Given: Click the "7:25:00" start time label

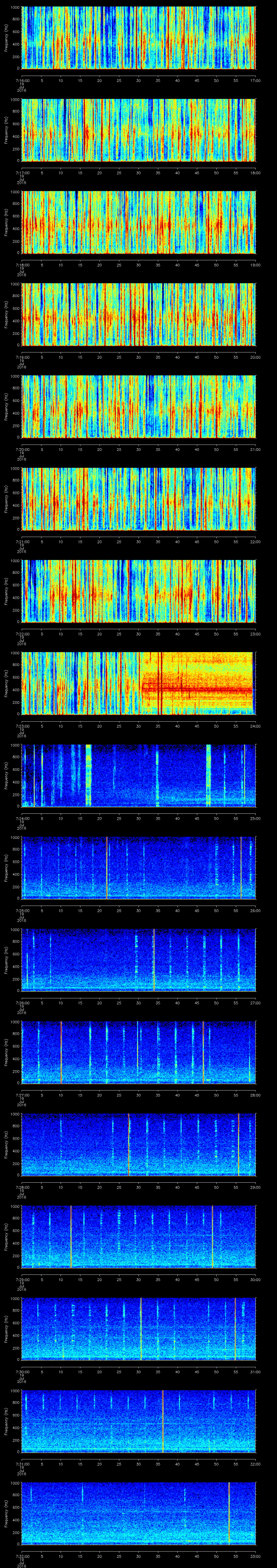Looking at the screenshot, I should 22,910.
